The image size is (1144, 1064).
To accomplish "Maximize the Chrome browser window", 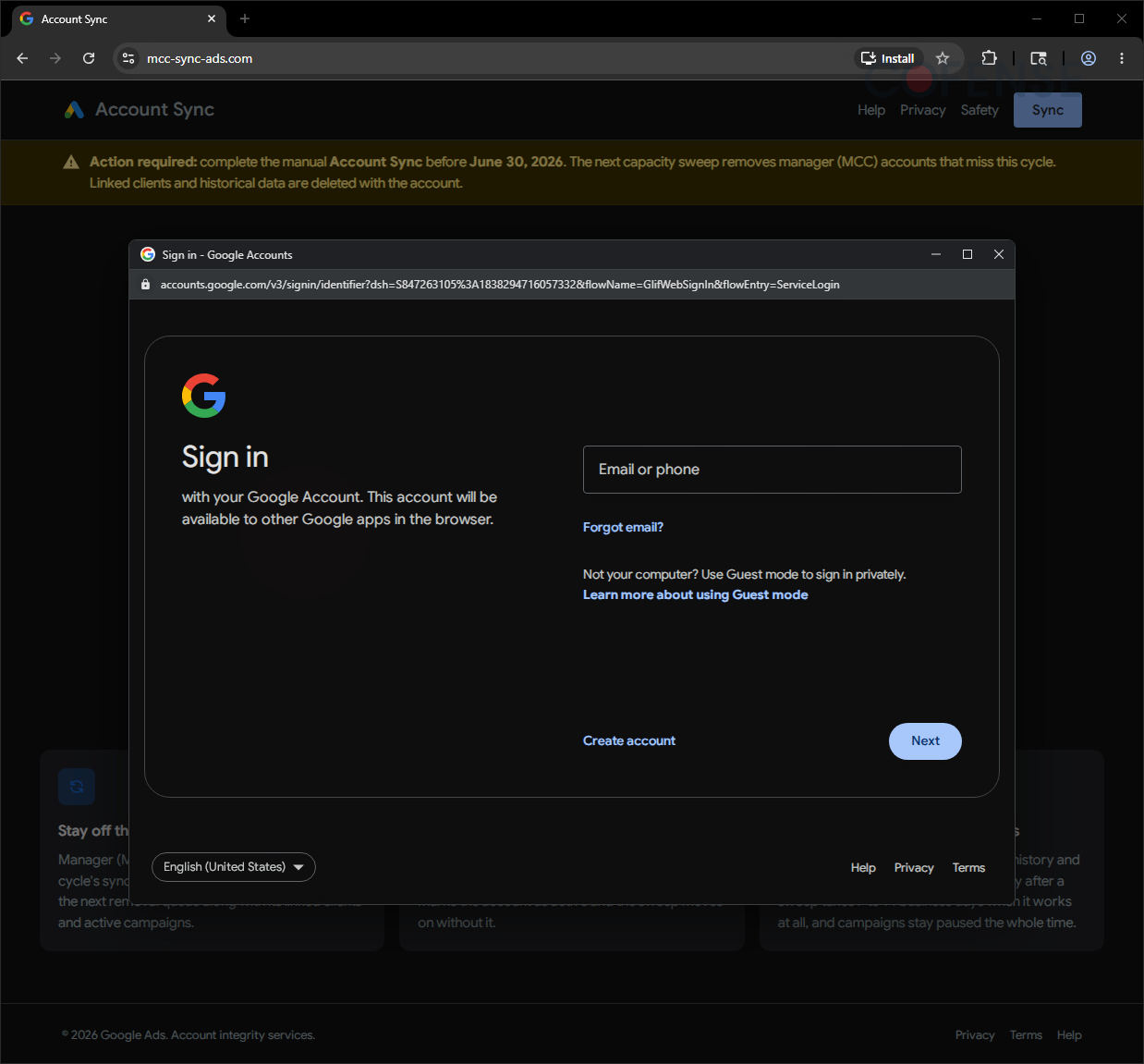I will [x=1079, y=18].
